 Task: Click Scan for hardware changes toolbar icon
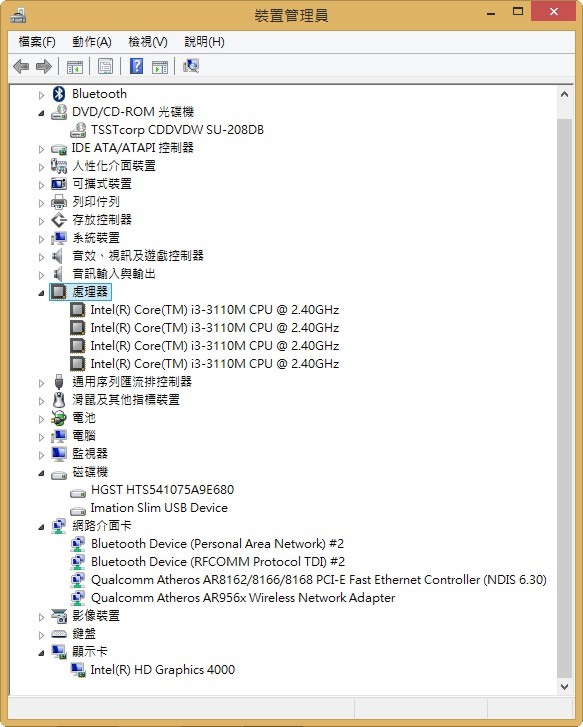tap(191, 66)
